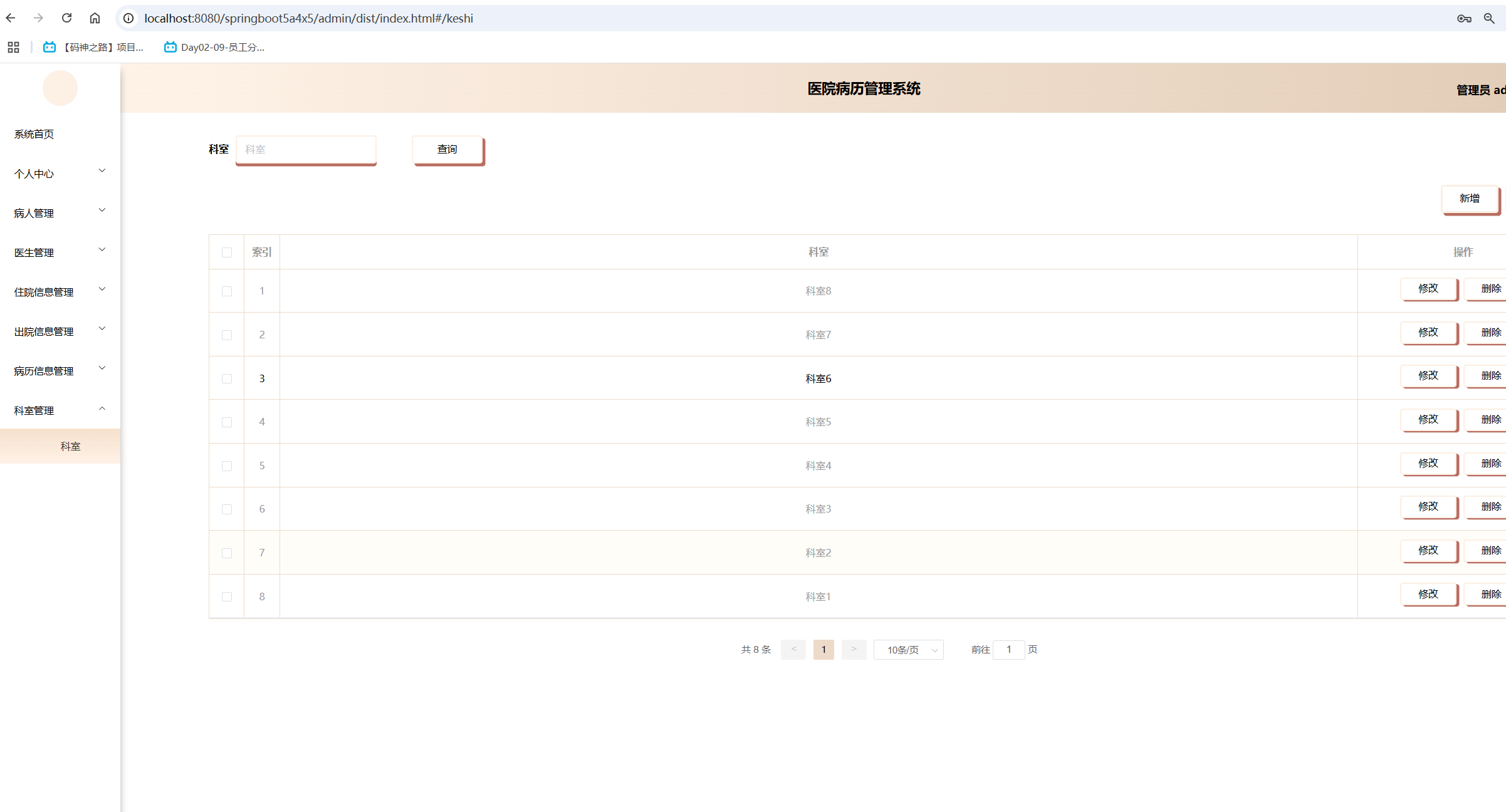View site info icon in address bar
This screenshot has height=812, width=1506.
[x=128, y=18]
